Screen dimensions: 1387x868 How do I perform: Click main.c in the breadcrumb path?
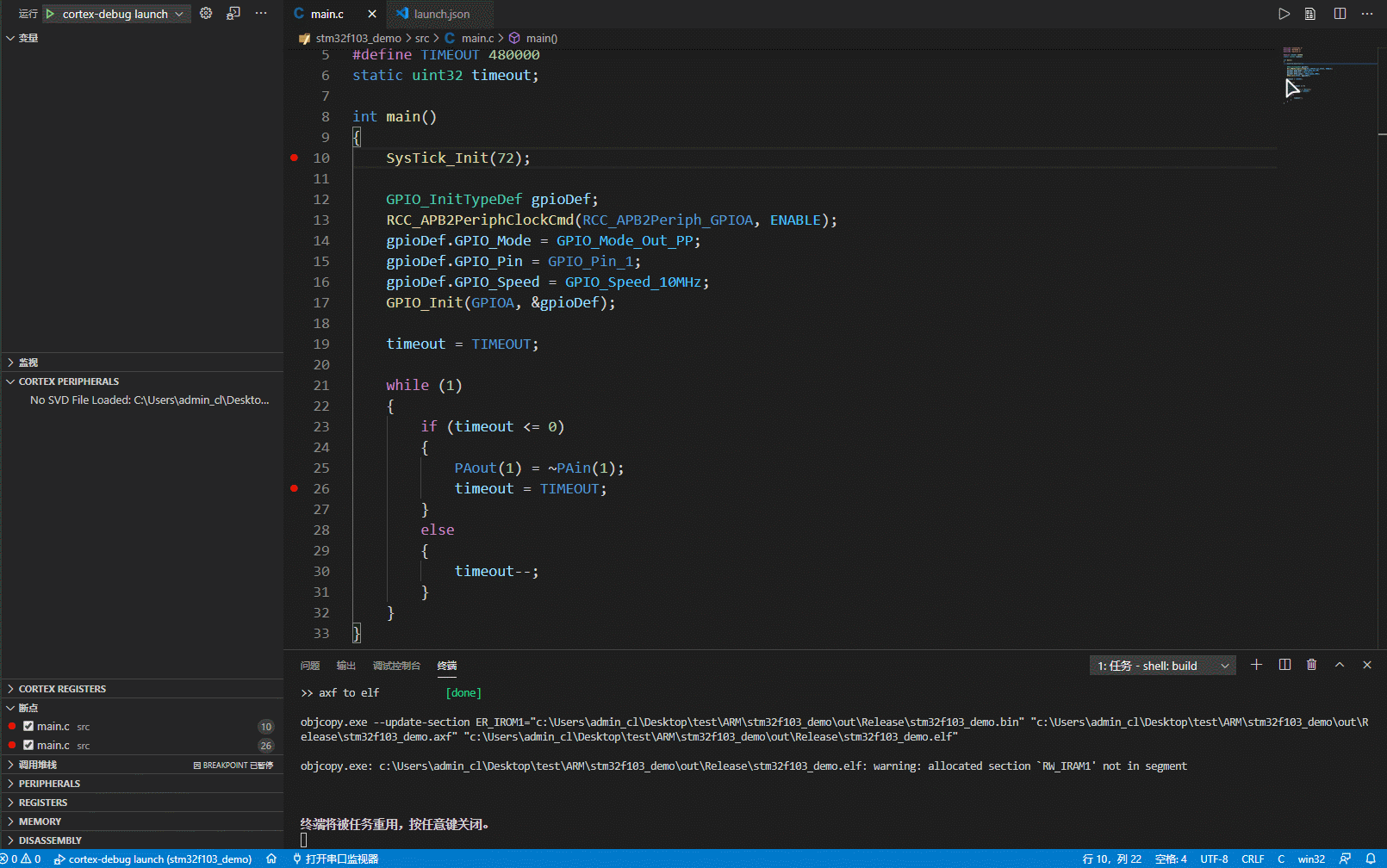(476, 38)
